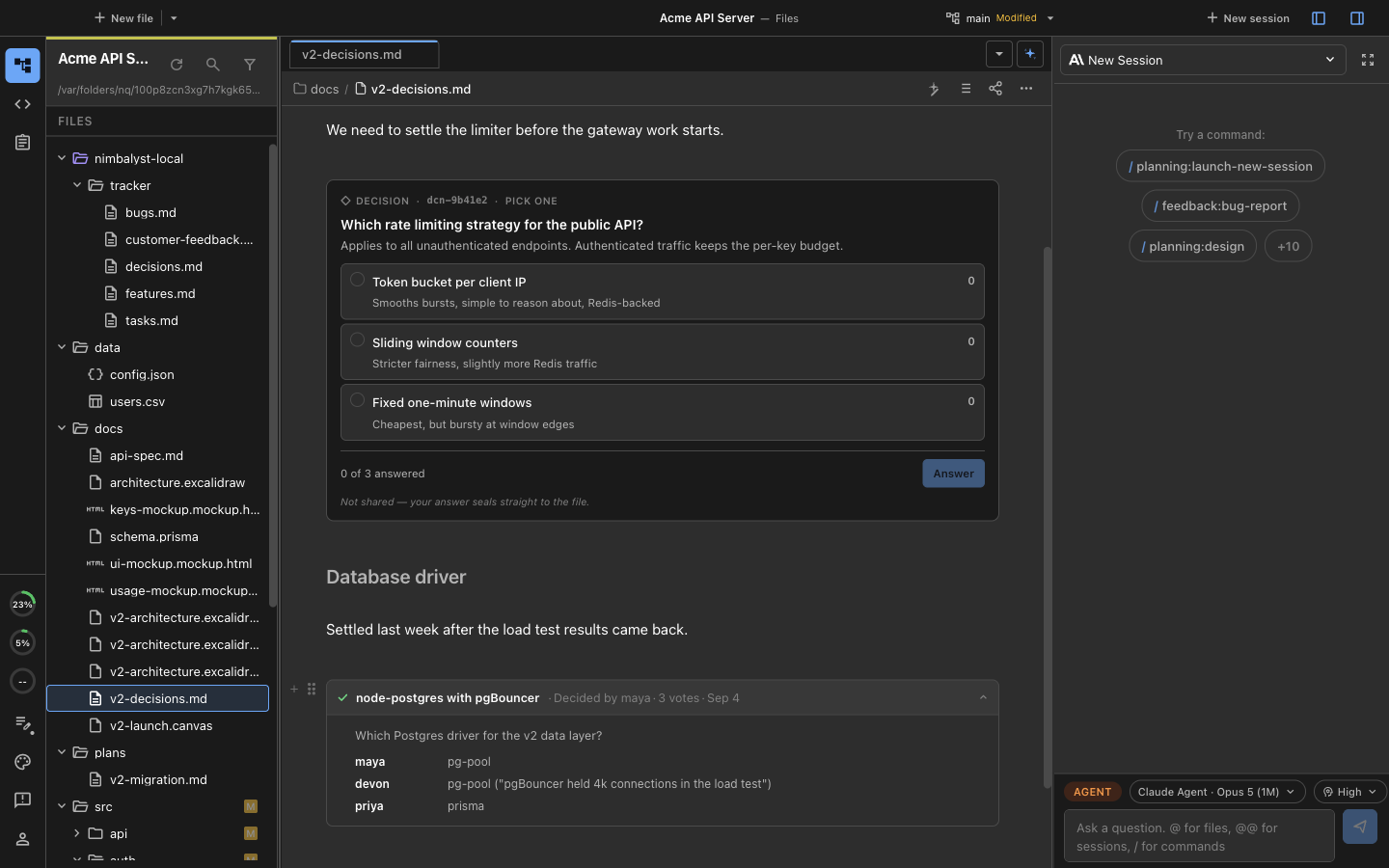Collapse the tracker folder
The image size is (1389, 868).
(x=77, y=185)
